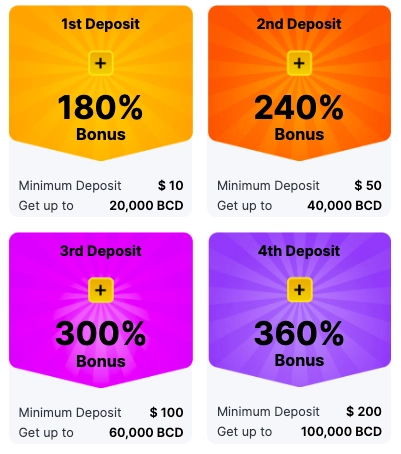Screen dimensions: 401x454
Task: Click the 20,000 BCD reward amount
Action: click(x=146, y=205)
